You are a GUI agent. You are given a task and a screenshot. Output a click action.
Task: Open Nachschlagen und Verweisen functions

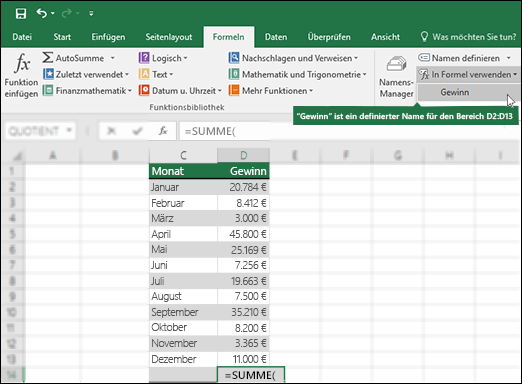click(x=293, y=58)
